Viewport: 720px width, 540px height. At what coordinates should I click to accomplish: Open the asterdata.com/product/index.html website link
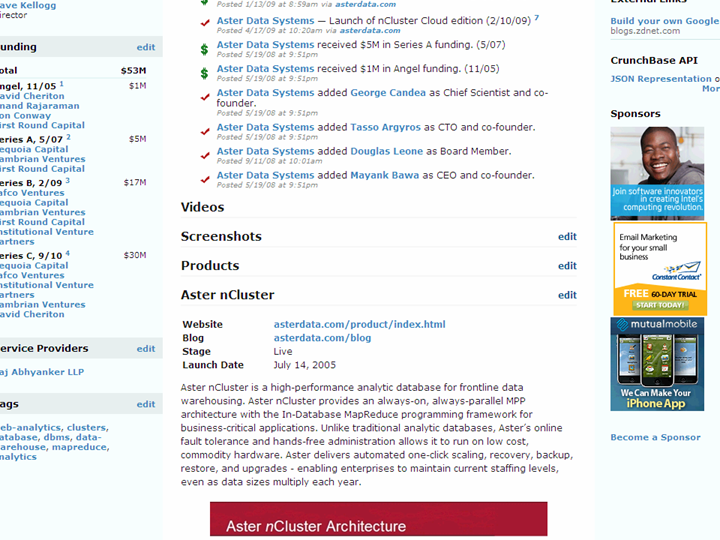[x=359, y=325]
